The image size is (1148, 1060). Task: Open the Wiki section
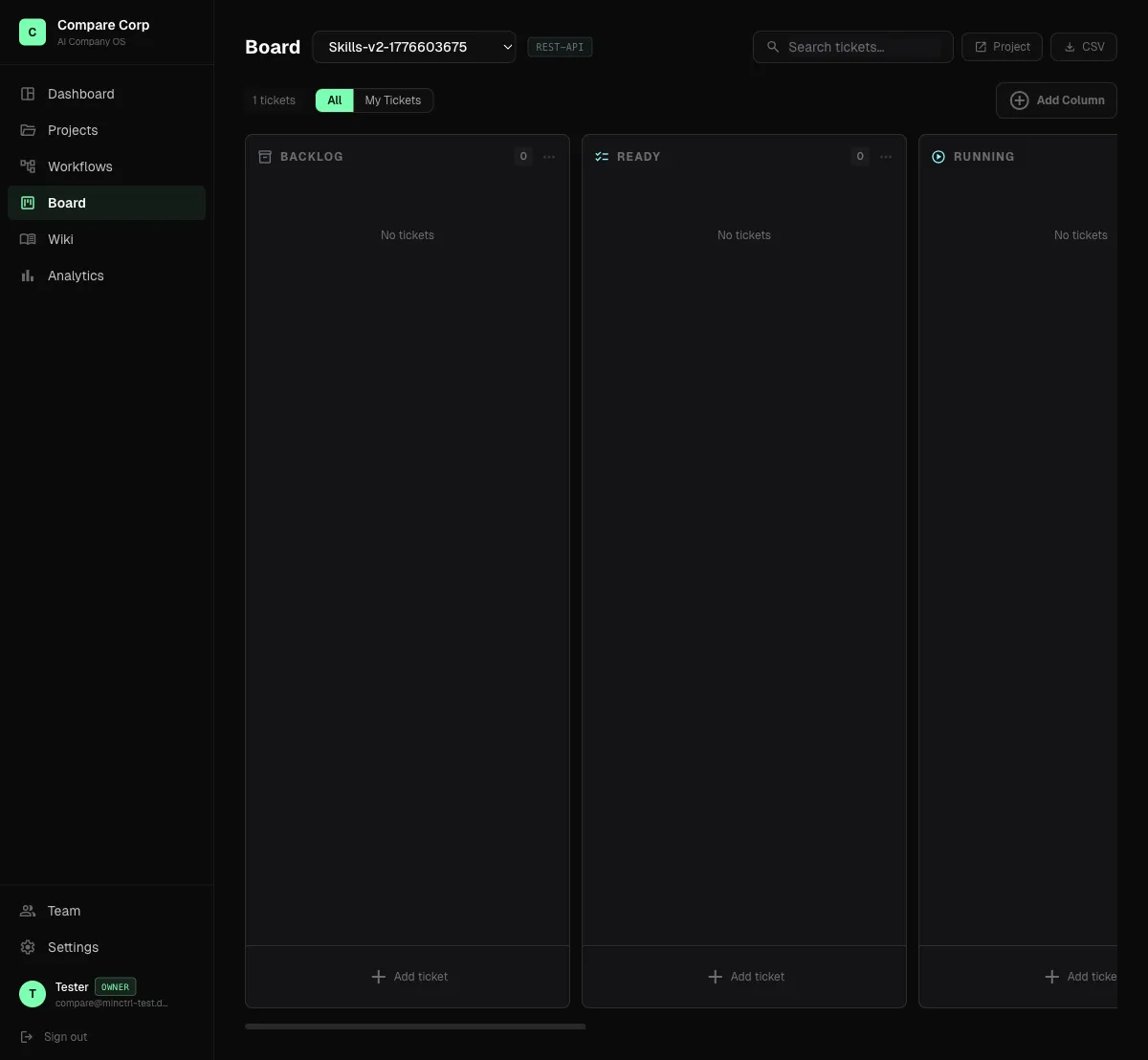pyautogui.click(x=106, y=239)
